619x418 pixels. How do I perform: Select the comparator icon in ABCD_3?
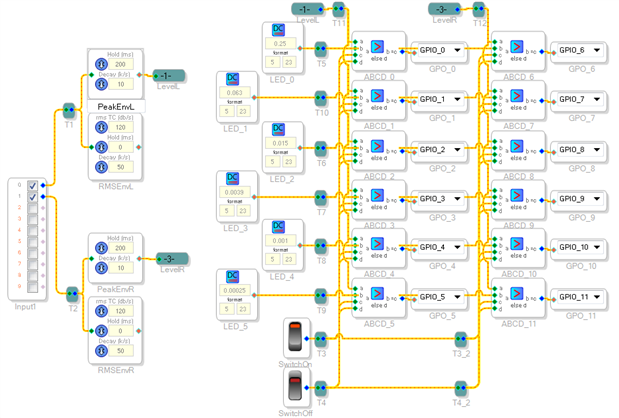[x=377, y=195]
